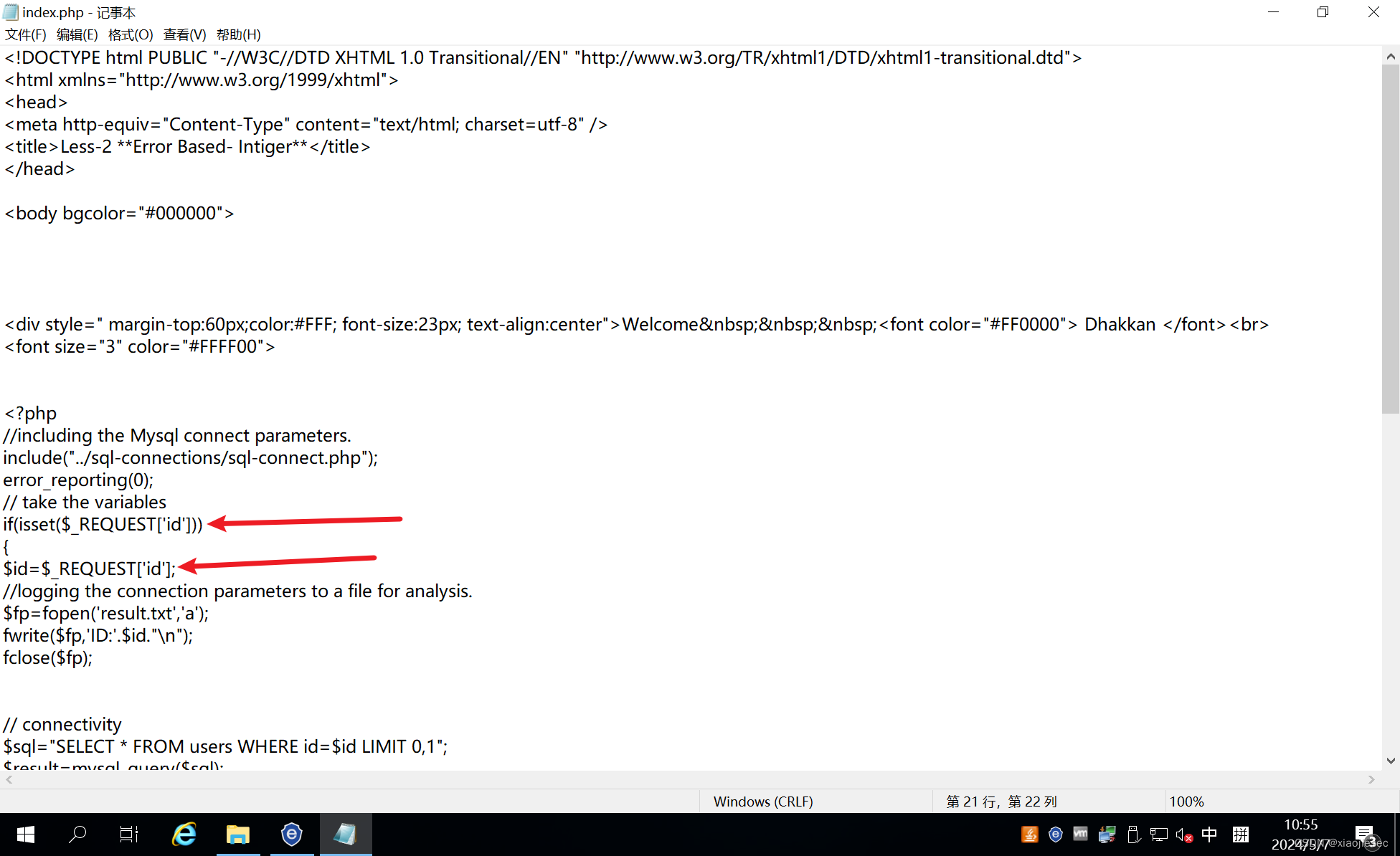Click the vertical scrollbar down arrow

1391,761
